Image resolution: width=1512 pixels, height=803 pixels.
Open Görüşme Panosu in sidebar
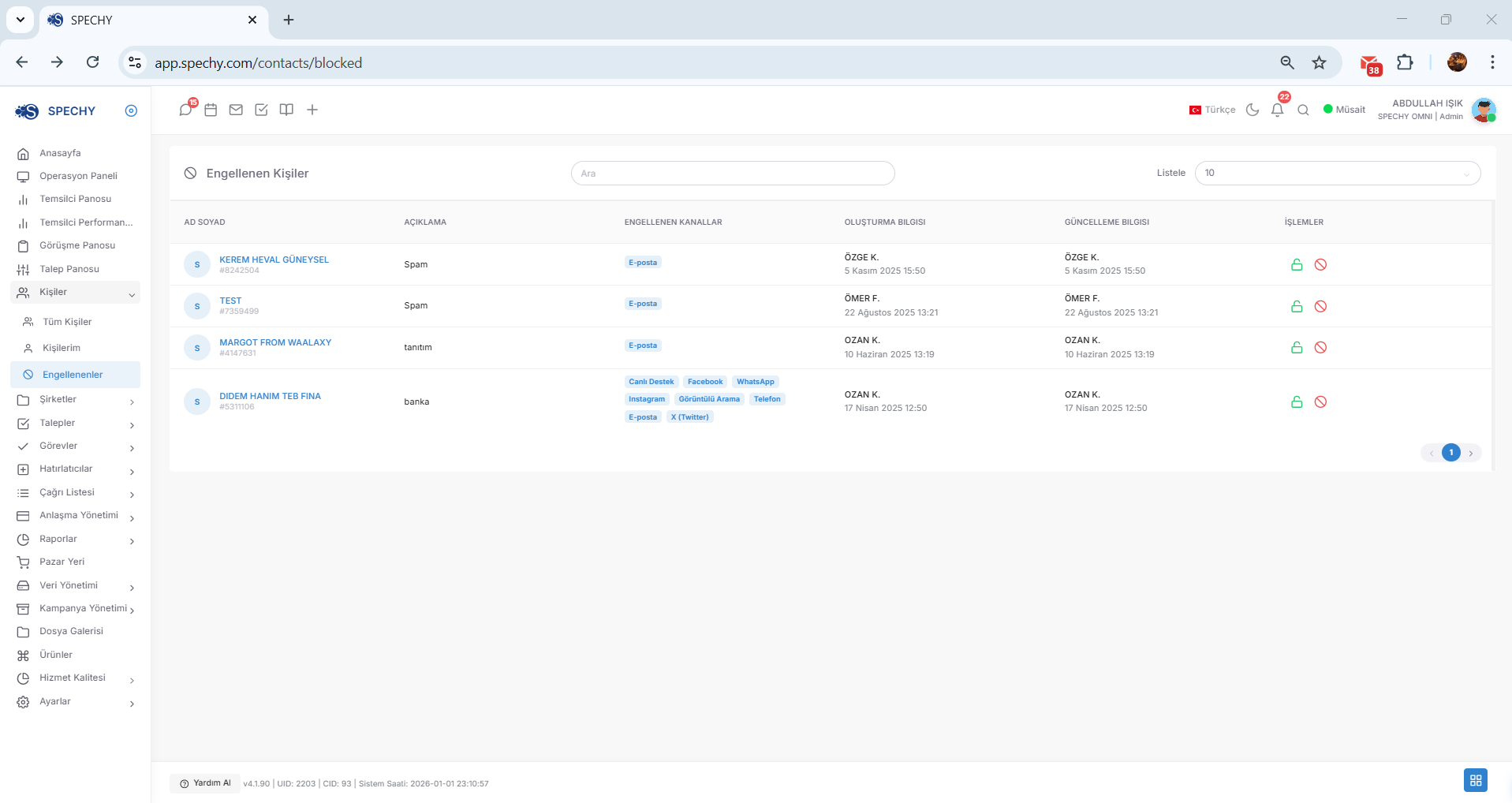point(76,245)
